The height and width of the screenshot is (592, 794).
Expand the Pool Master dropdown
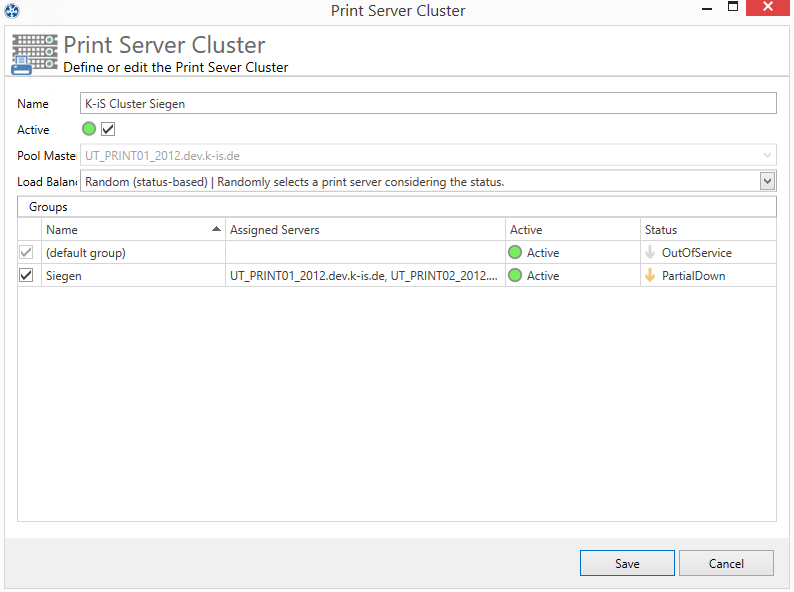[767, 155]
